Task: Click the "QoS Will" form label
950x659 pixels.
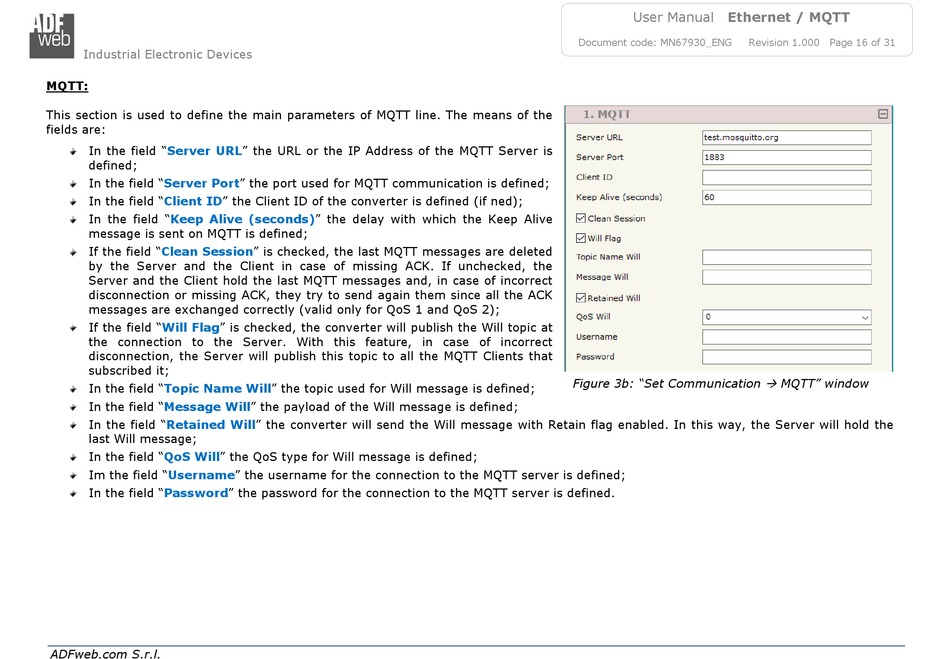Action: pyautogui.click(x=593, y=317)
